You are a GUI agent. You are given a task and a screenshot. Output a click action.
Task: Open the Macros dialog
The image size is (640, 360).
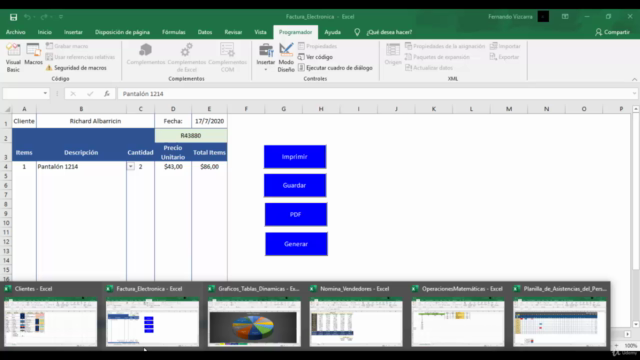point(33,54)
